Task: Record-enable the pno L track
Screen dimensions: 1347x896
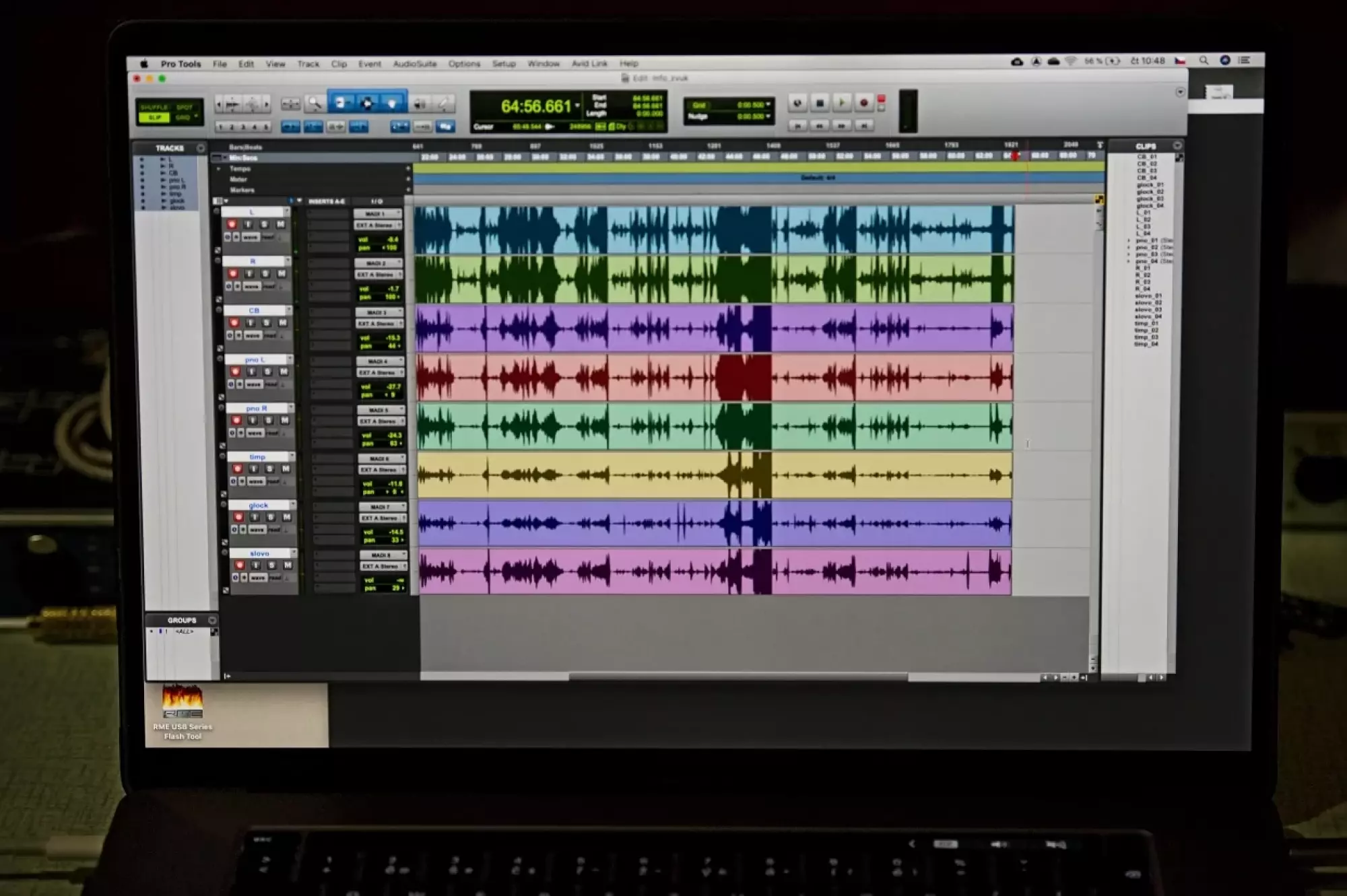Action: (235, 372)
